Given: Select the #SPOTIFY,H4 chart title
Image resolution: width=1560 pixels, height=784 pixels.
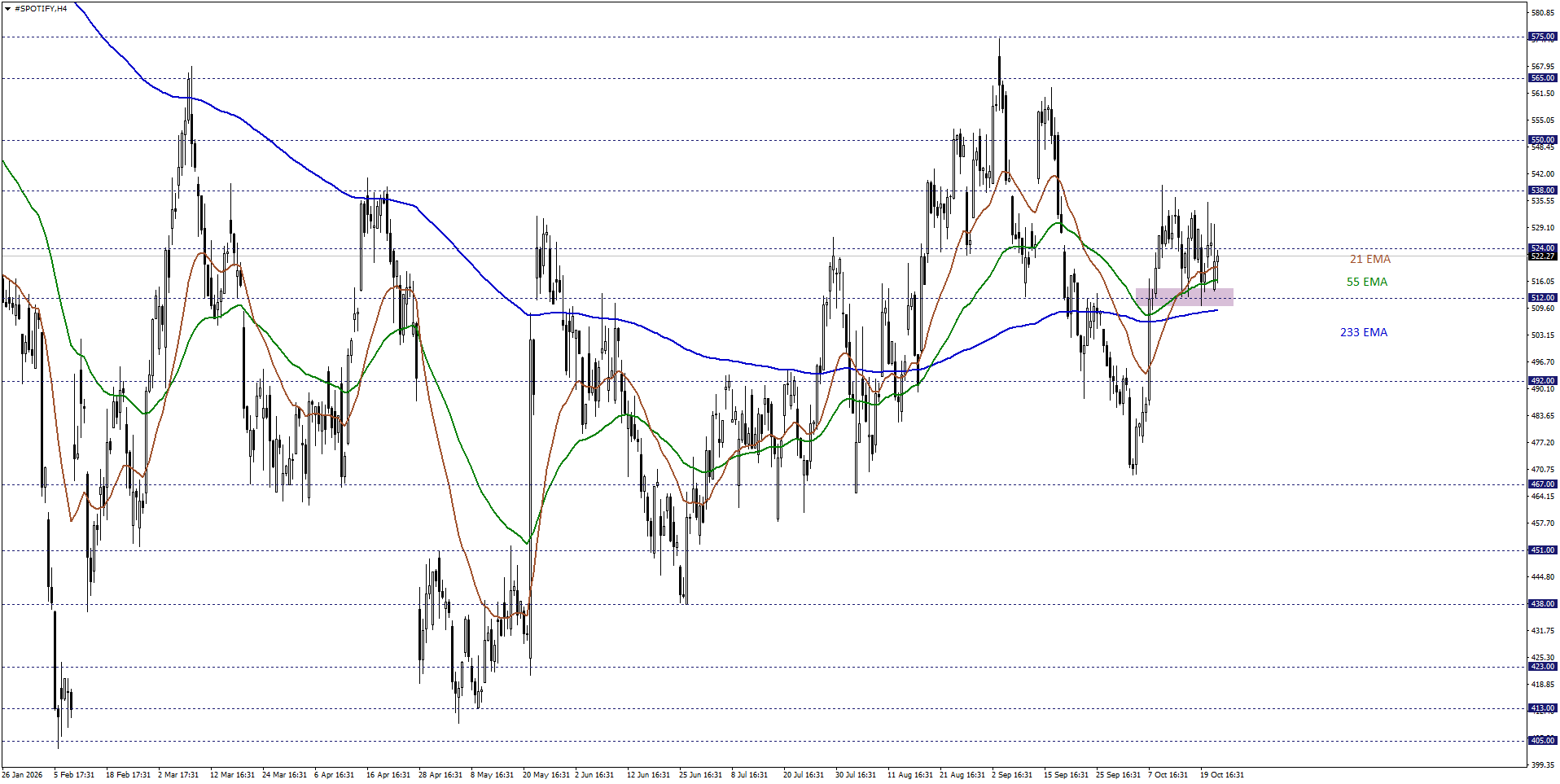Looking at the screenshot, I should pos(41,9).
